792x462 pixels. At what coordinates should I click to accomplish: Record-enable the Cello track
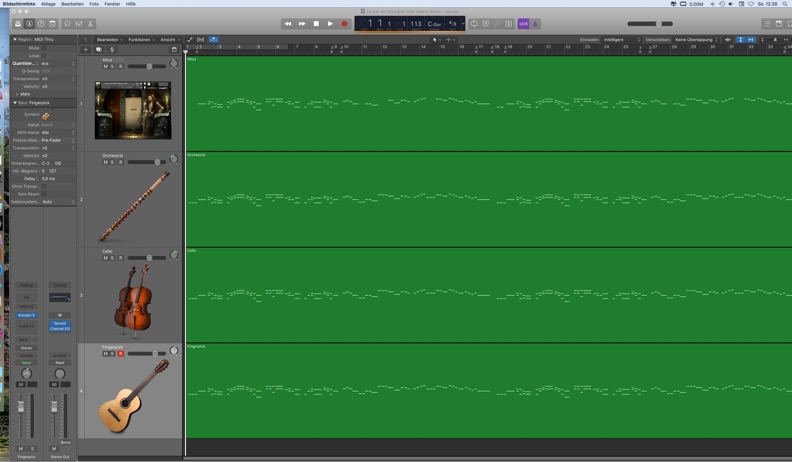tap(120, 258)
